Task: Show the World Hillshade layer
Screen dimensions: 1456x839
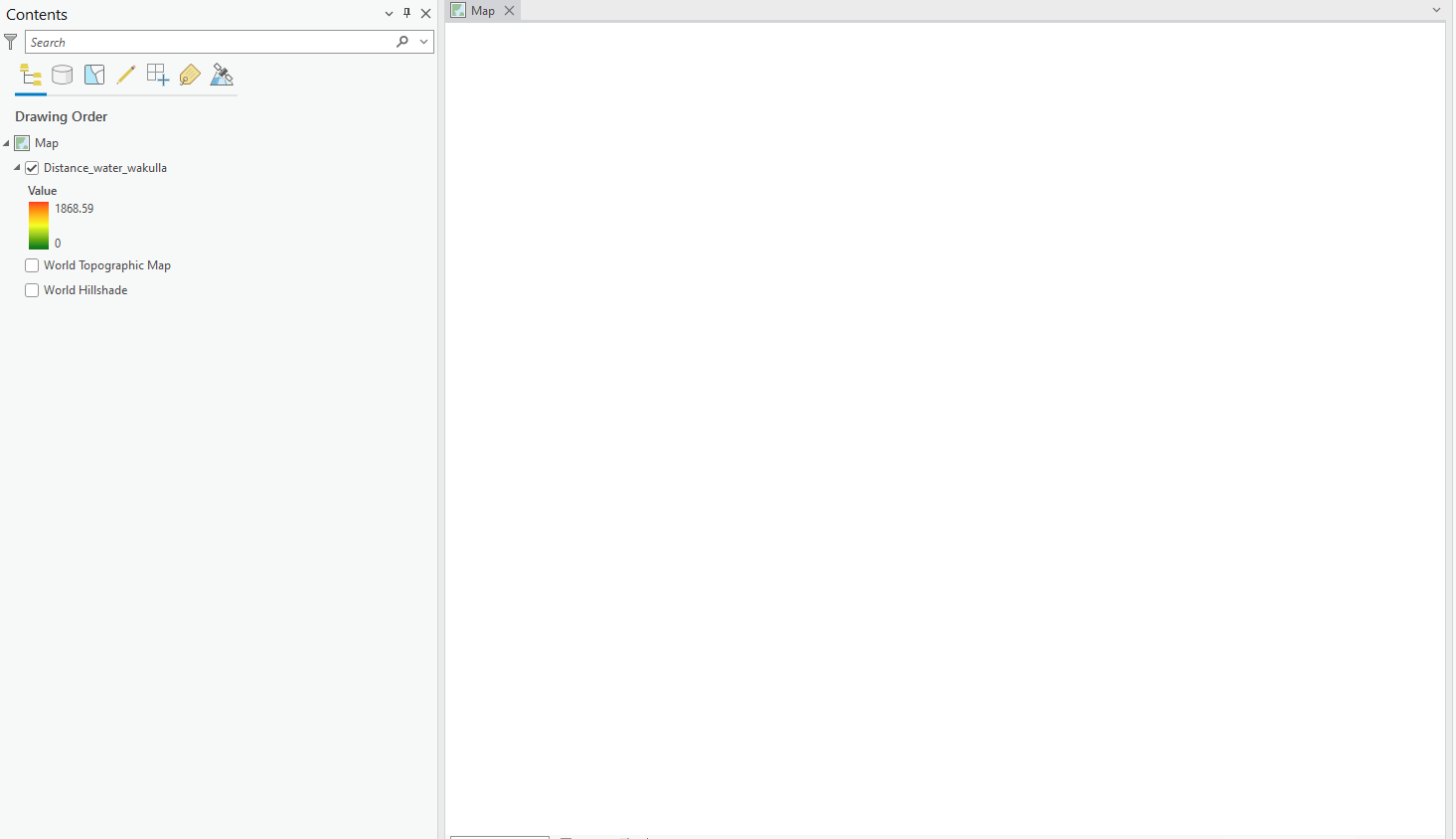Action: pyautogui.click(x=32, y=289)
